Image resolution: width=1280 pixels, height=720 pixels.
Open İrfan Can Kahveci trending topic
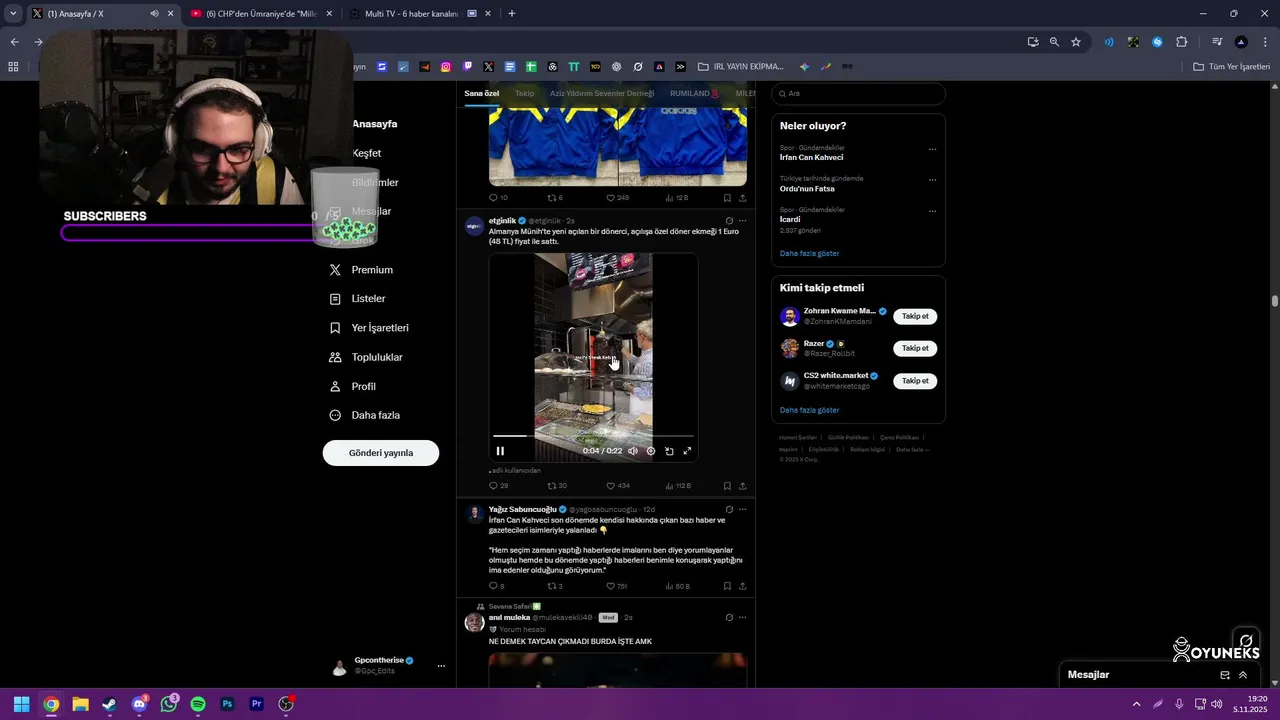pos(812,157)
